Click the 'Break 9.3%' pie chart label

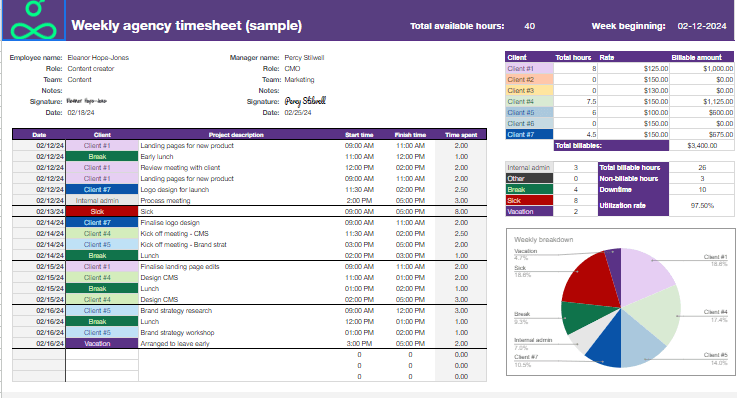522,318
